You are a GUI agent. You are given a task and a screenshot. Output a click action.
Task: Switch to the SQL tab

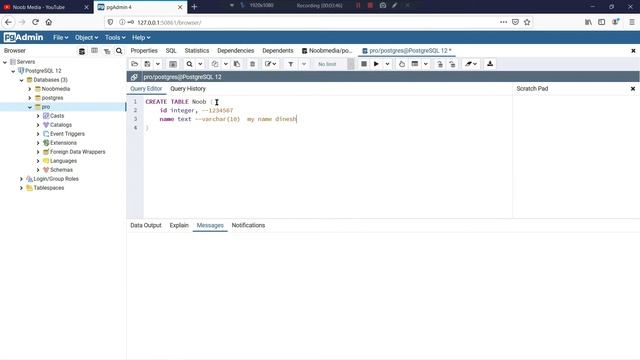pyautogui.click(x=171, y=51)
